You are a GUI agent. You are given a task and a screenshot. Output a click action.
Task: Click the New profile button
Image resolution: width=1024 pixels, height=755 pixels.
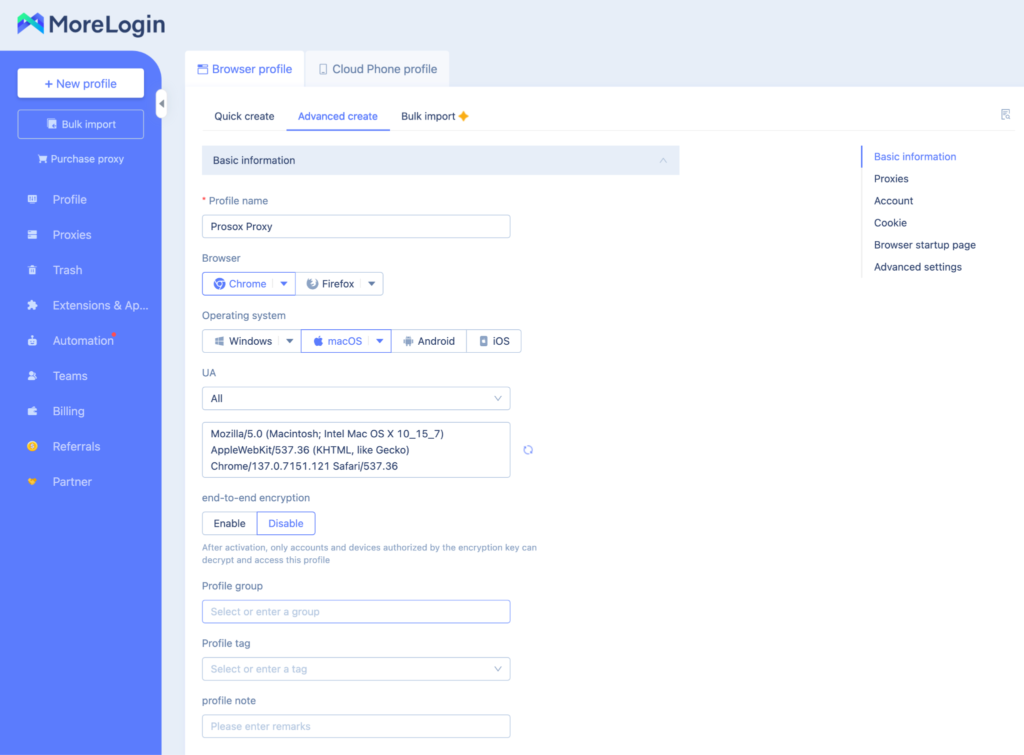[x=80, y=83]
